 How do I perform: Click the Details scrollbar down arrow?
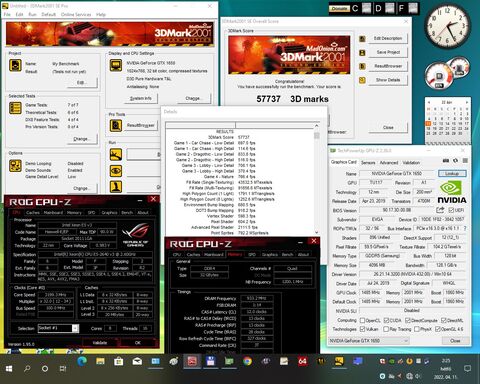coord(316,232)
